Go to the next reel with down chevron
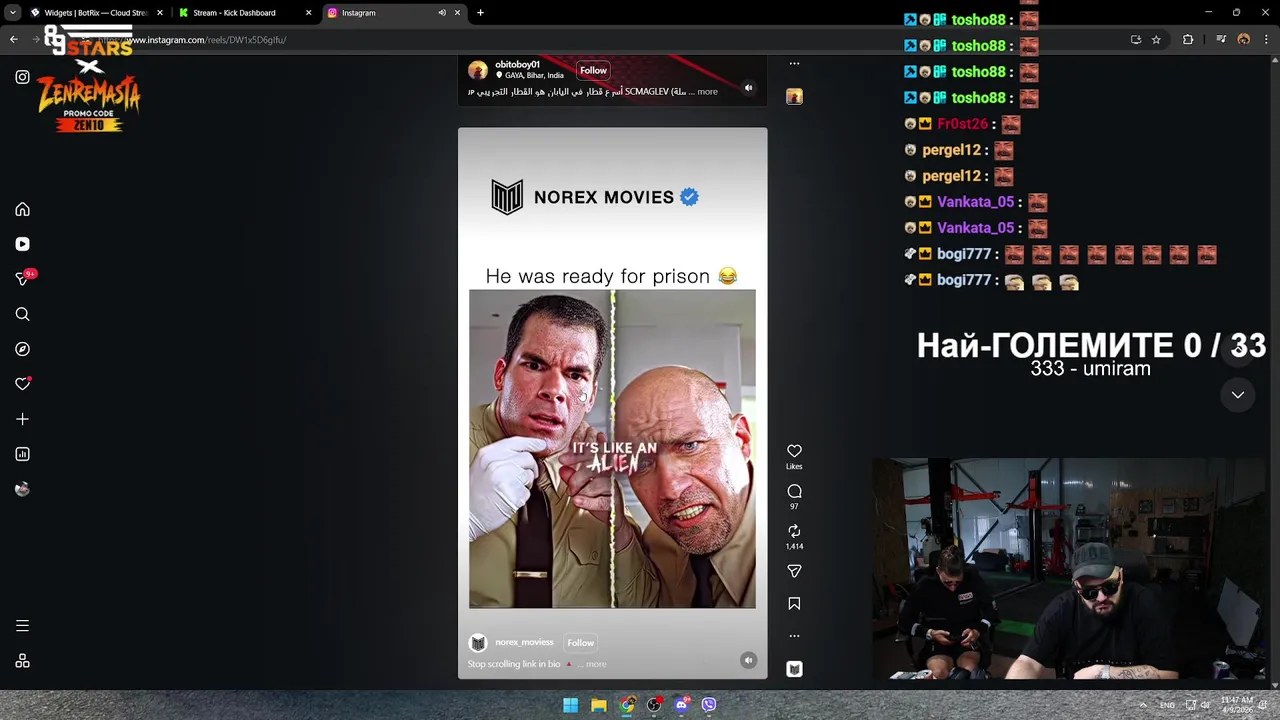The height and width of the screenshot is (720, 1280). [1238, 395]
